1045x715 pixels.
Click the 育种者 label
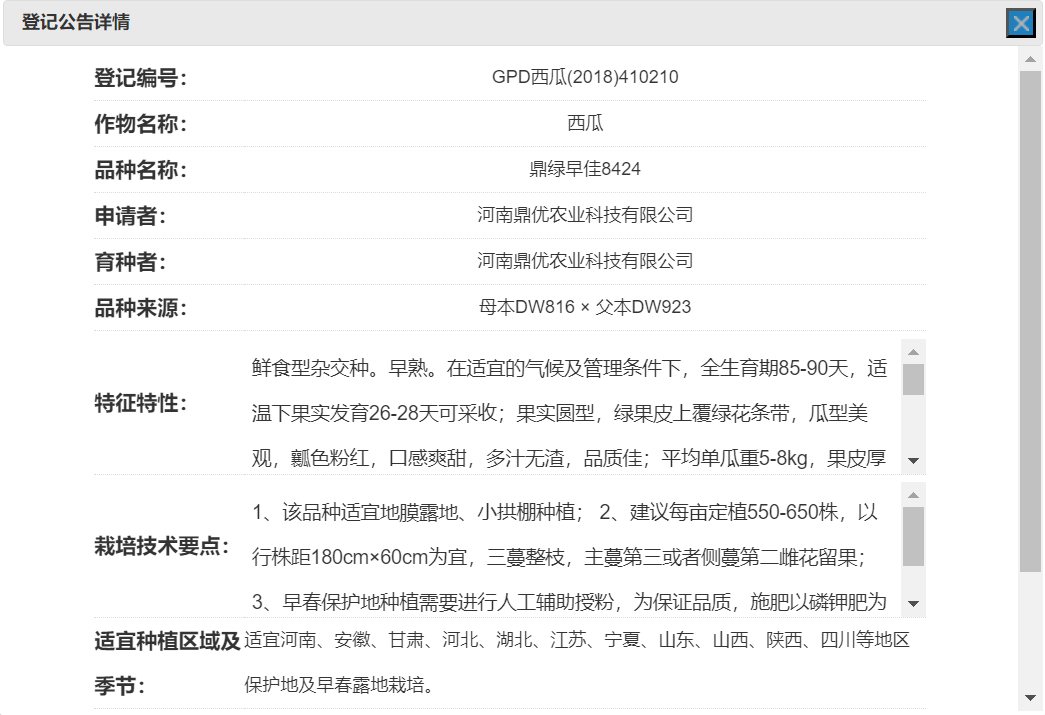130,262
